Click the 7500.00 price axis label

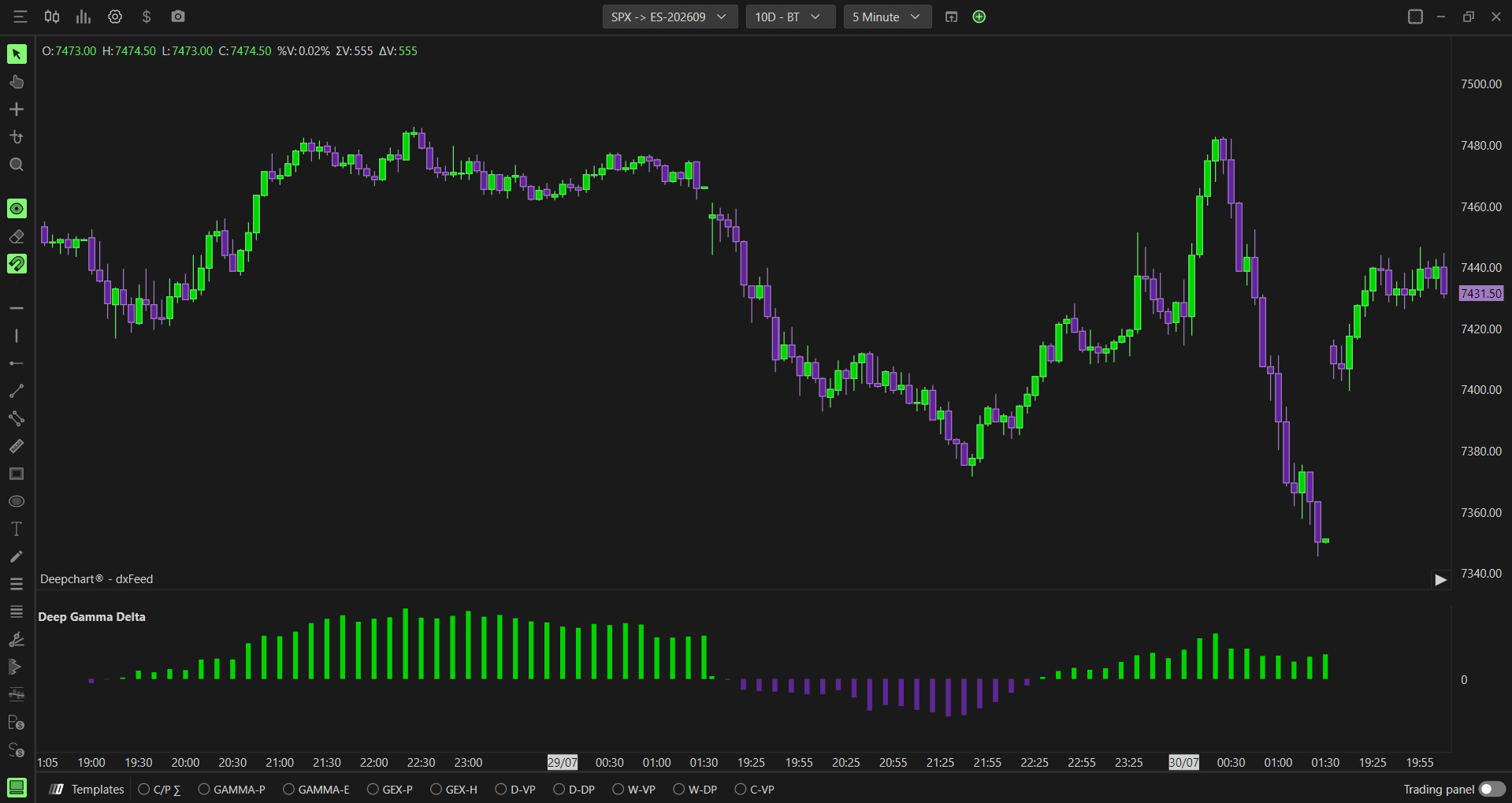(1481, 84)
